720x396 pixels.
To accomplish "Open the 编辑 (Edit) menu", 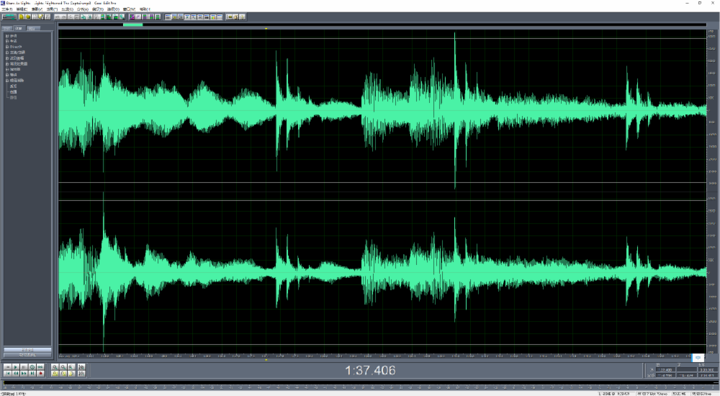I will [x=22, y=9].
